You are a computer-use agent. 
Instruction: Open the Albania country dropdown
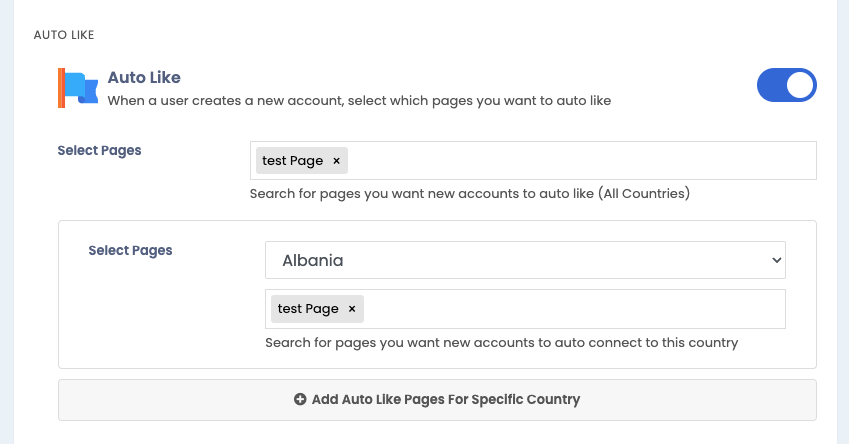tap(525, 260)
